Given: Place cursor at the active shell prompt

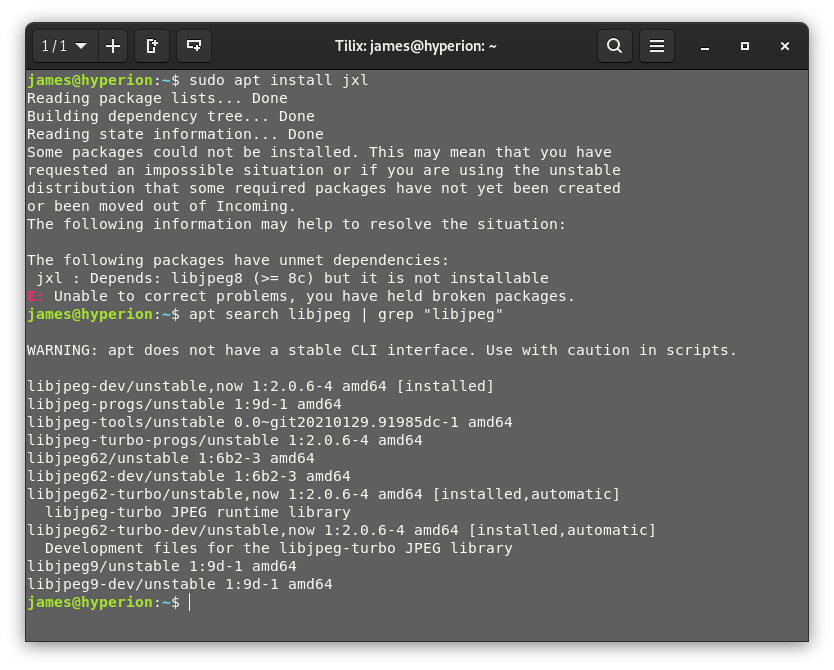Looking at the screenshot, I should tap(189, 601).
